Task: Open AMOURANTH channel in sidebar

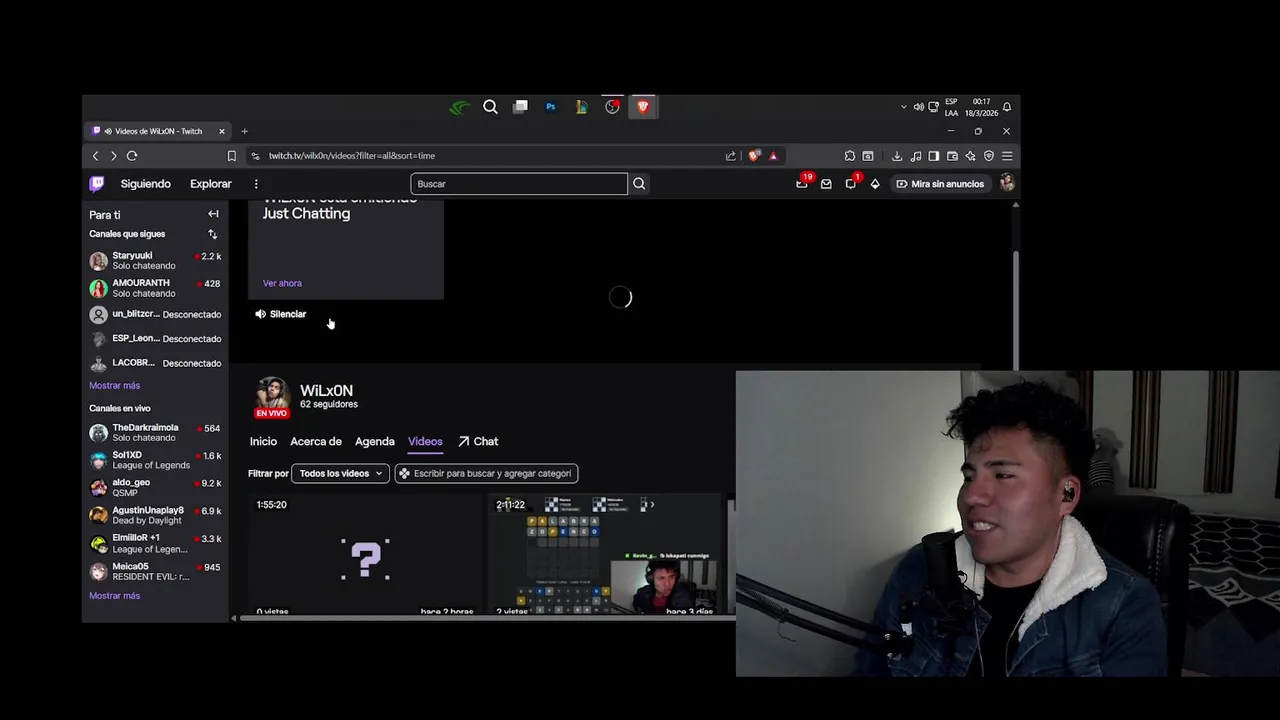Action: click(x=155, y=288)
